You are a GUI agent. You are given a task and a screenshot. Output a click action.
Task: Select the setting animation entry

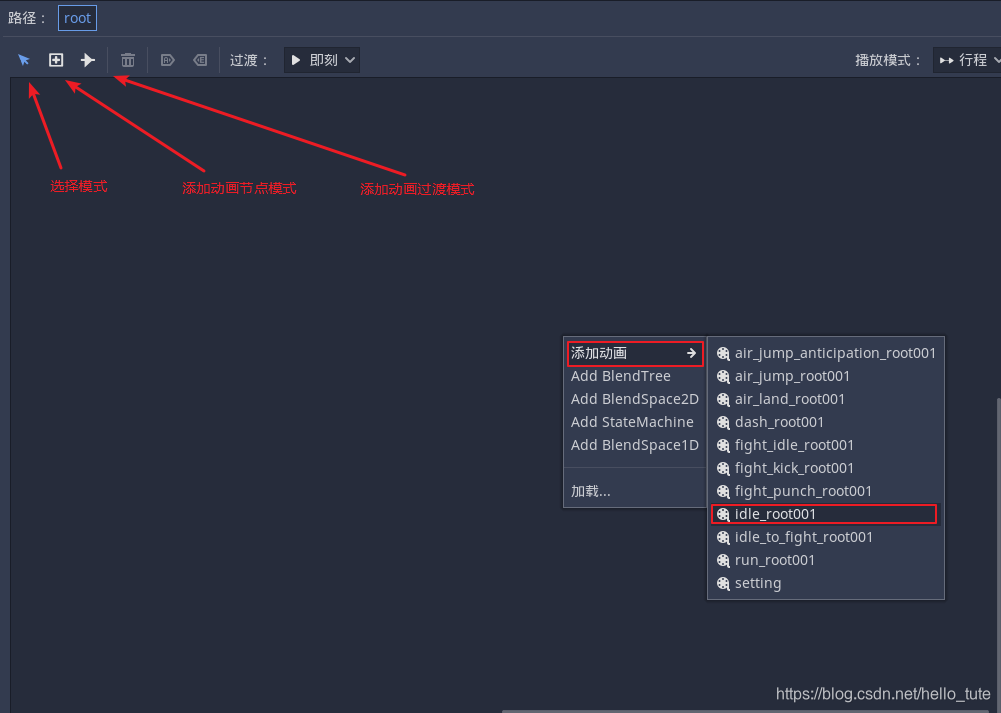825,583
